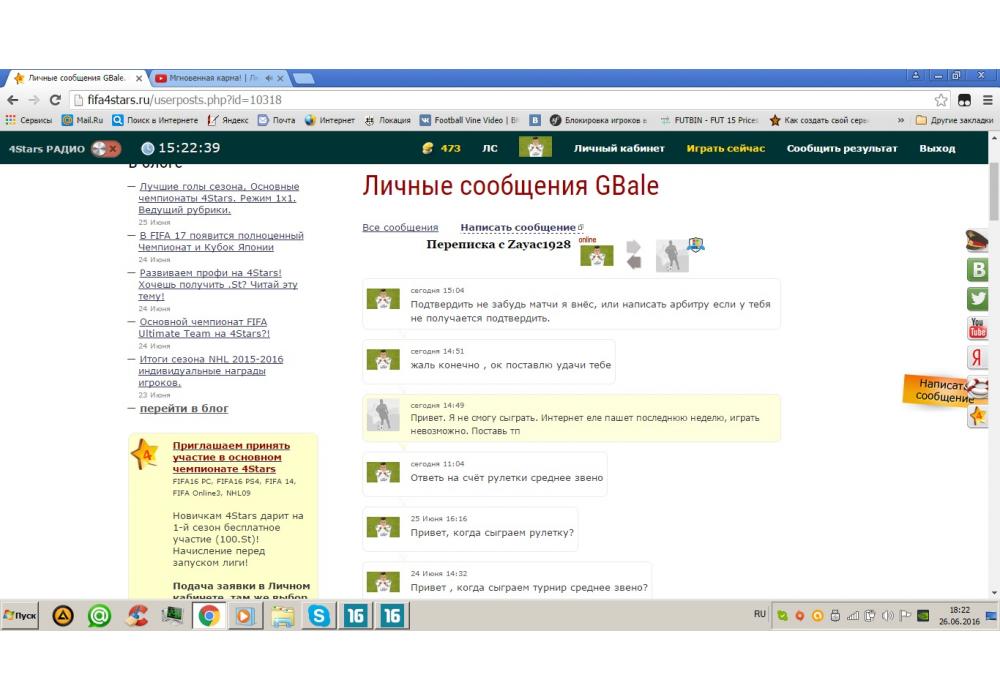Open Skype from the taskbar
1000x700 pixels.
coord(319,616)
